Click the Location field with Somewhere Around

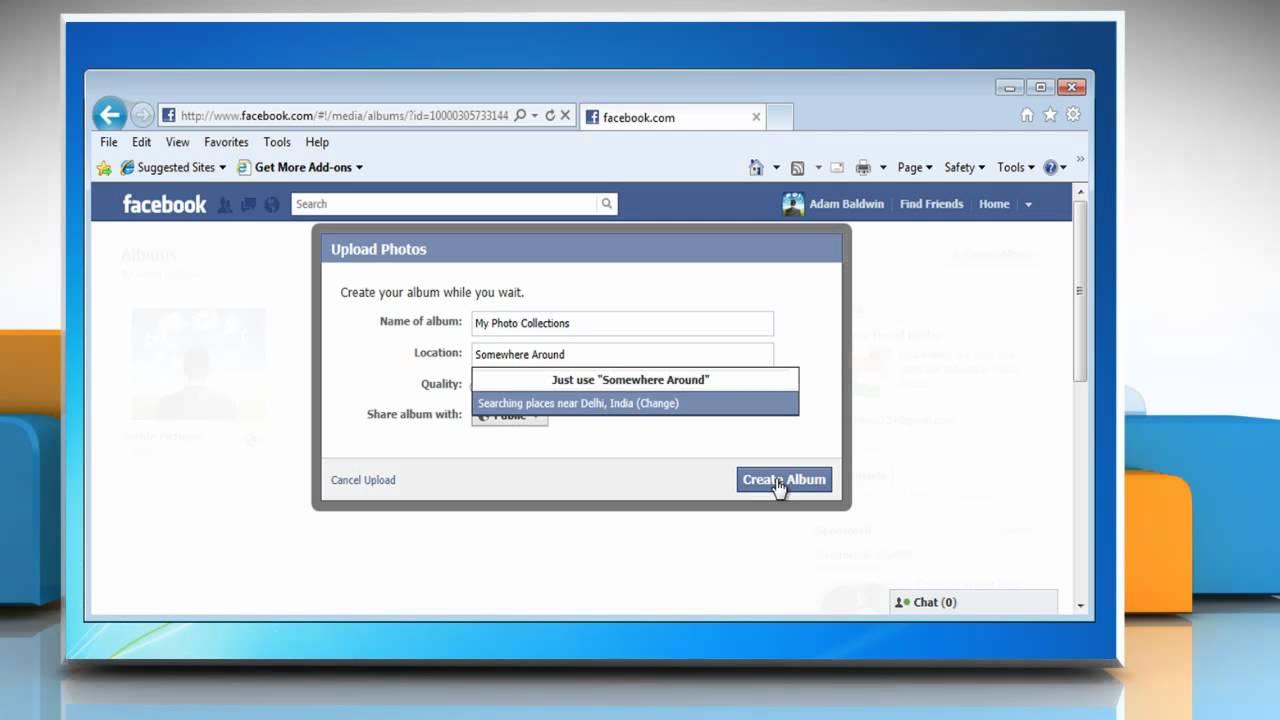(x=622, y=354)
